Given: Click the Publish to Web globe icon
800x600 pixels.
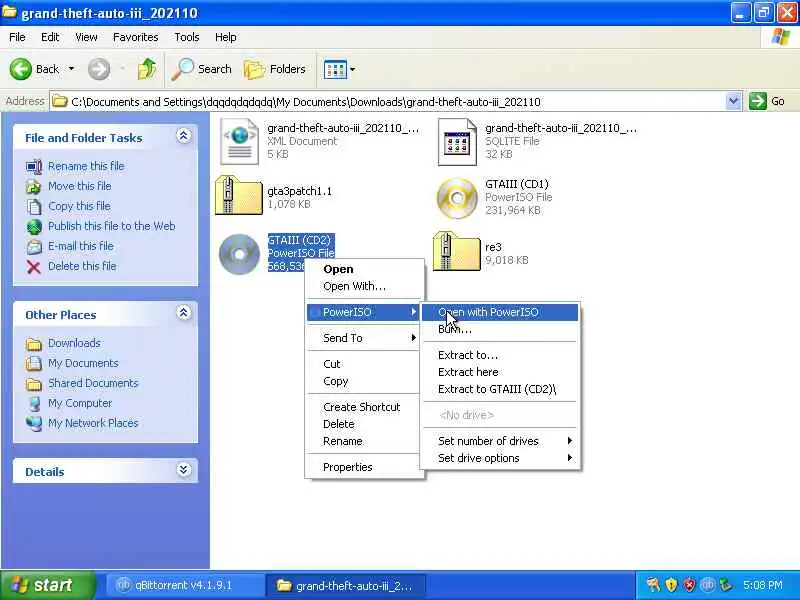Looking at the screenshot, I should [x=34, y=227].
